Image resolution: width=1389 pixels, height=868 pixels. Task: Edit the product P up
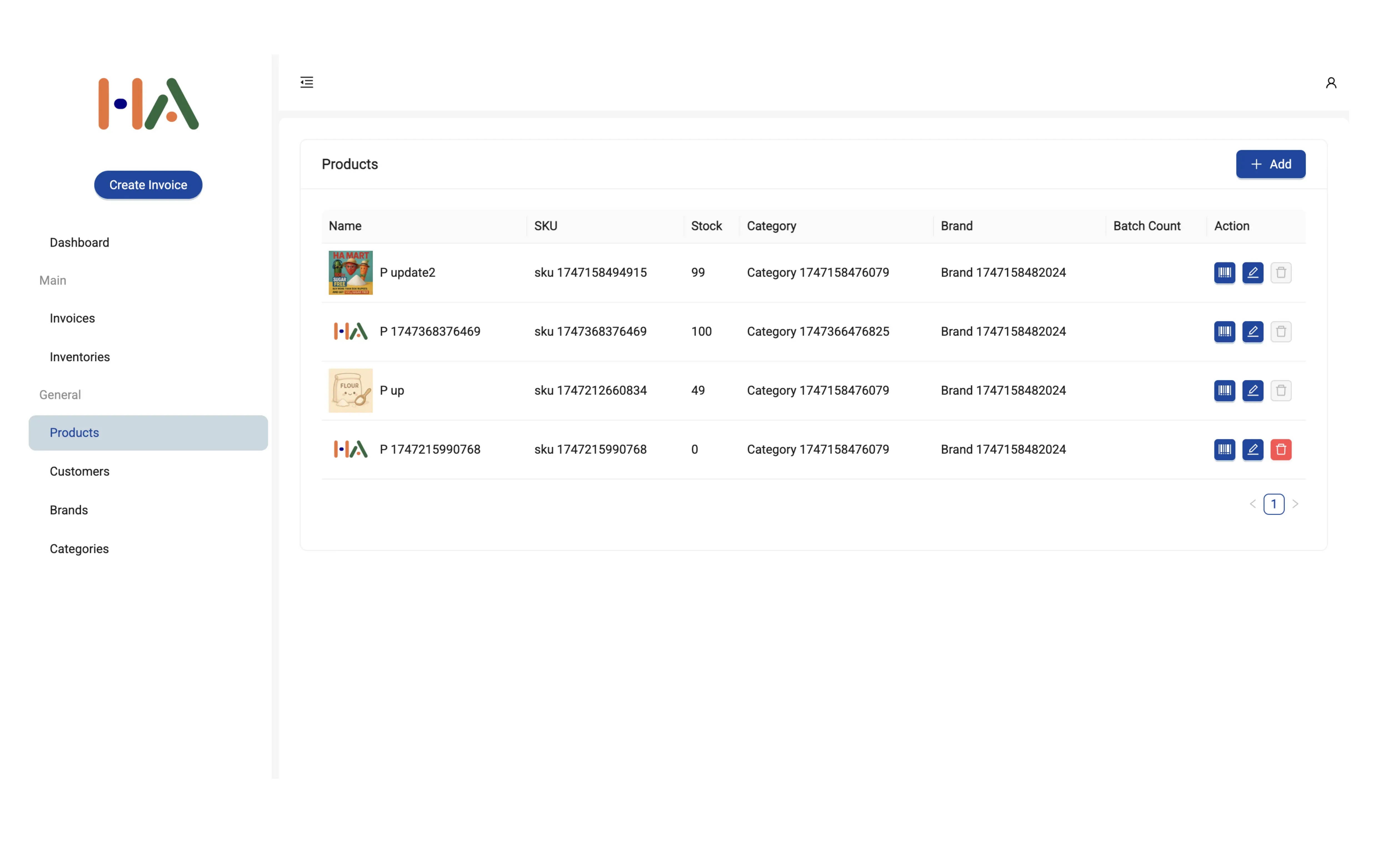click(x=1253, y=390)
